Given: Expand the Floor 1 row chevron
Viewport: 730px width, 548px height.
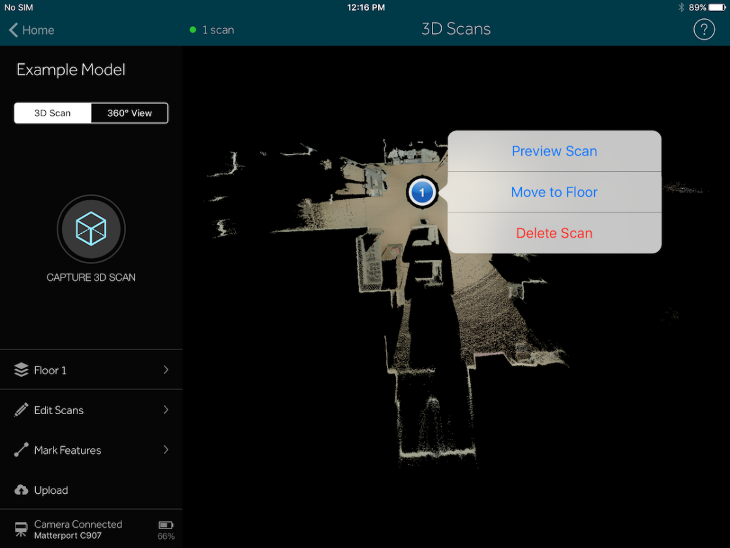Looking at the screenshot, I should click(x=166, y=370).
